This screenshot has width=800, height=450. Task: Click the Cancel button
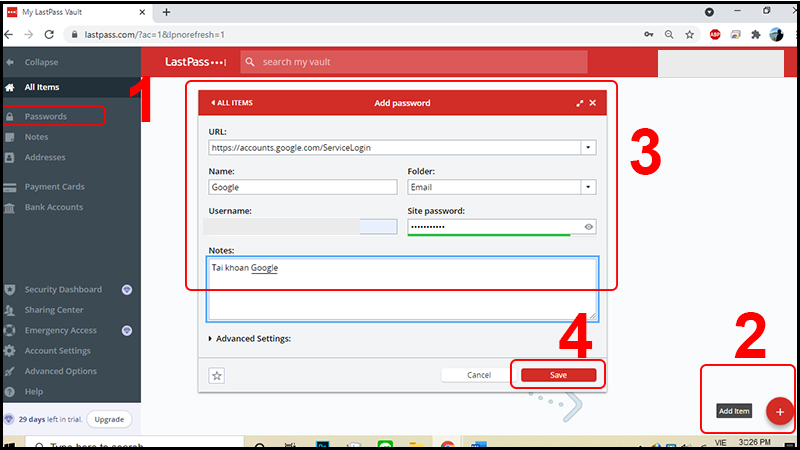tap(479, 375)
